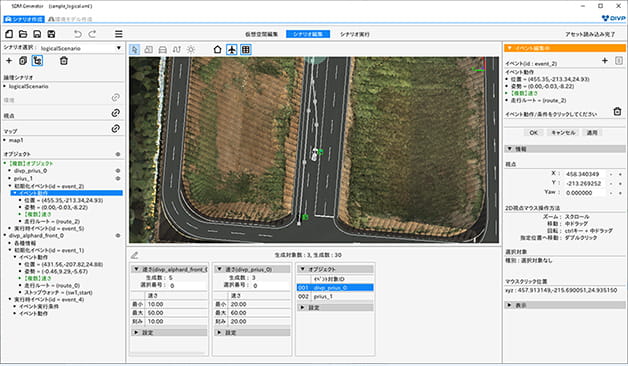628x366 pixels.
Task: Select the home view icon above viewport
Action: pos(217,50)
